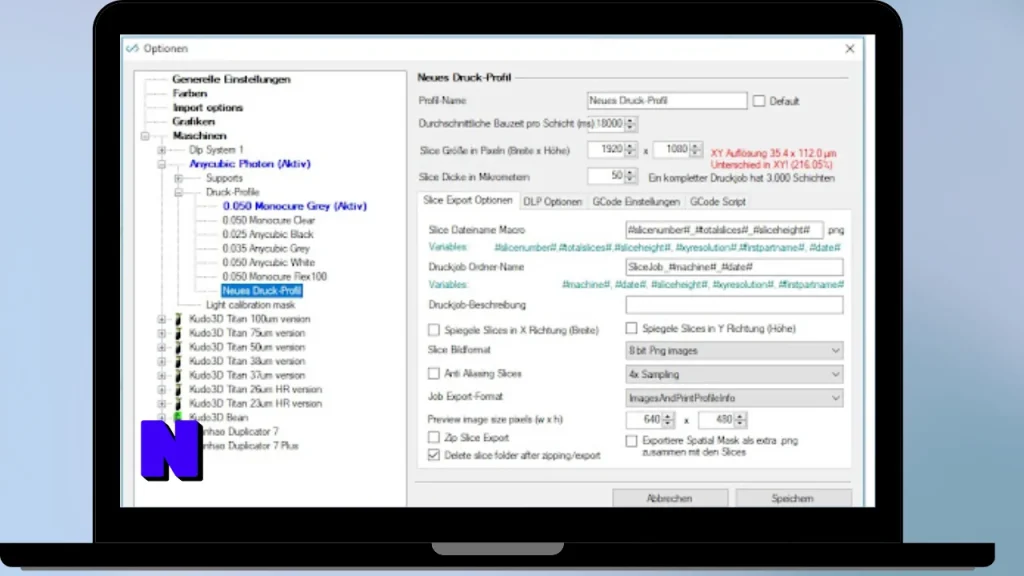Screen dimensions: 1024x576
Task: Select the 0.050 Anycubic White profile
Action: 268,263
